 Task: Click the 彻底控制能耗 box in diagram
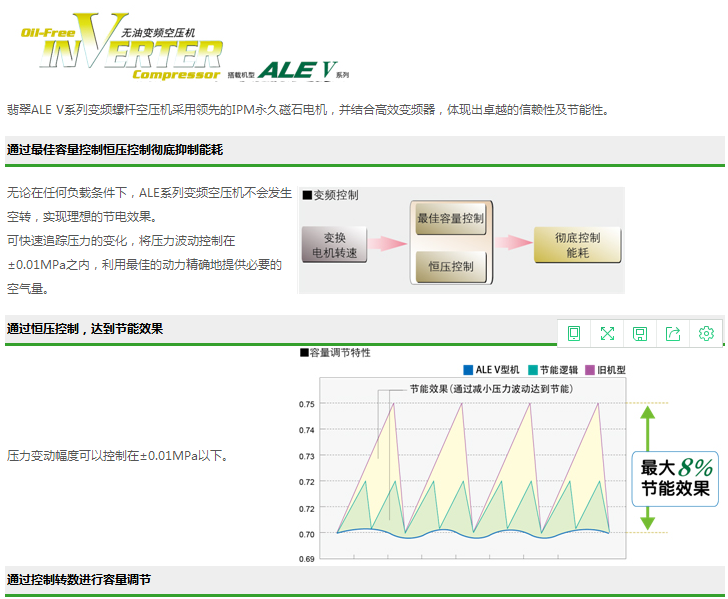tap(578, 245)
